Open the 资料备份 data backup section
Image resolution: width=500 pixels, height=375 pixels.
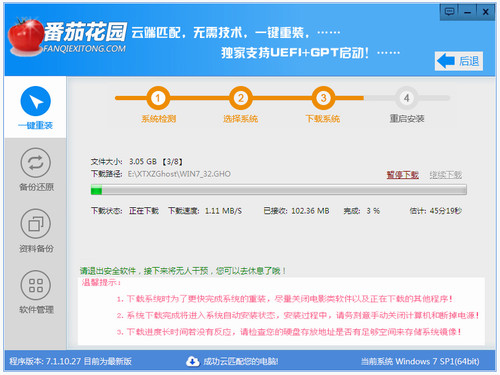36,231
